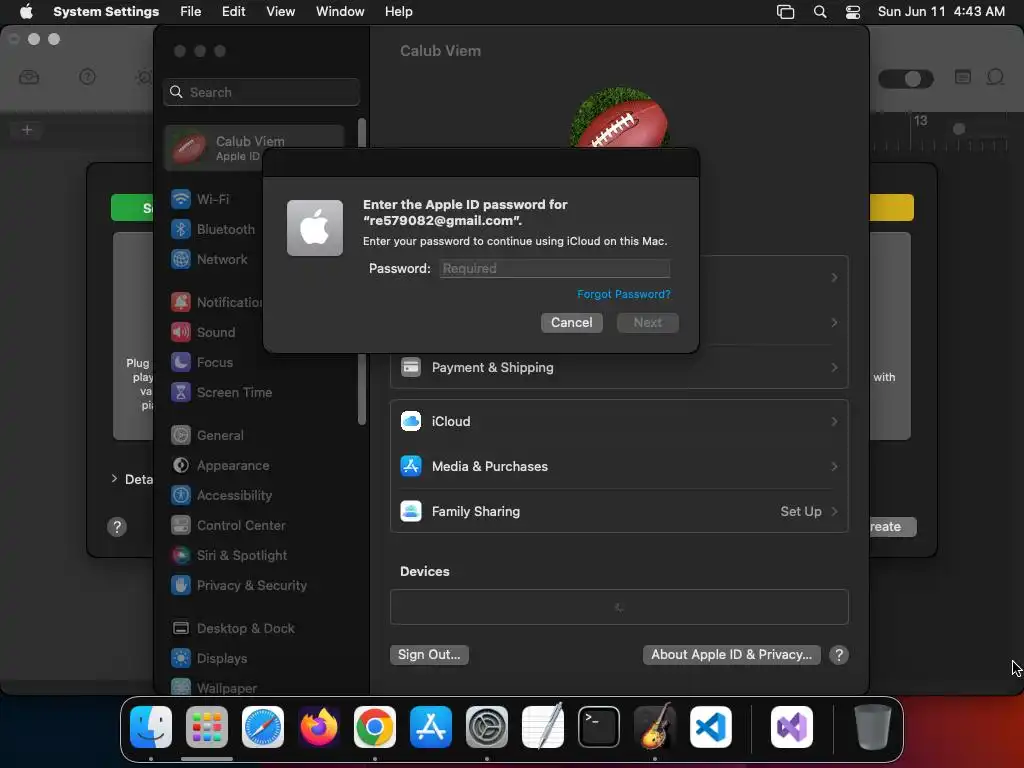
Task: Open Google Chrome in the Dock
Action: (375, 727)
